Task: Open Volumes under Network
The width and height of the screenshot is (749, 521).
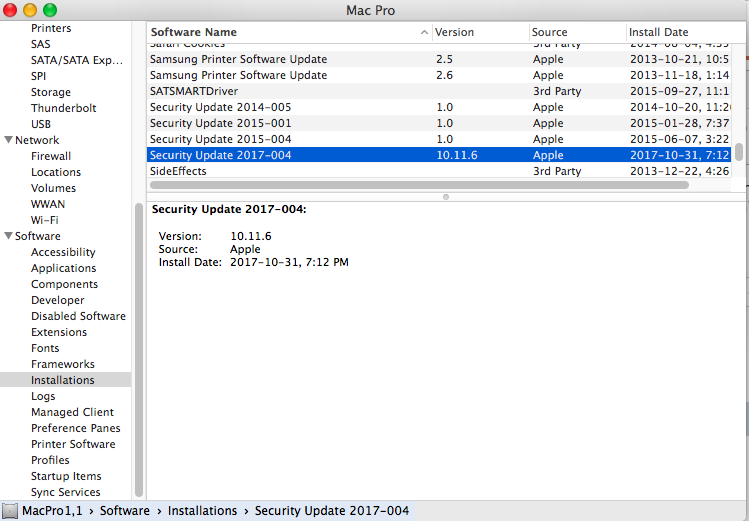Action: [x=54, y=188]
